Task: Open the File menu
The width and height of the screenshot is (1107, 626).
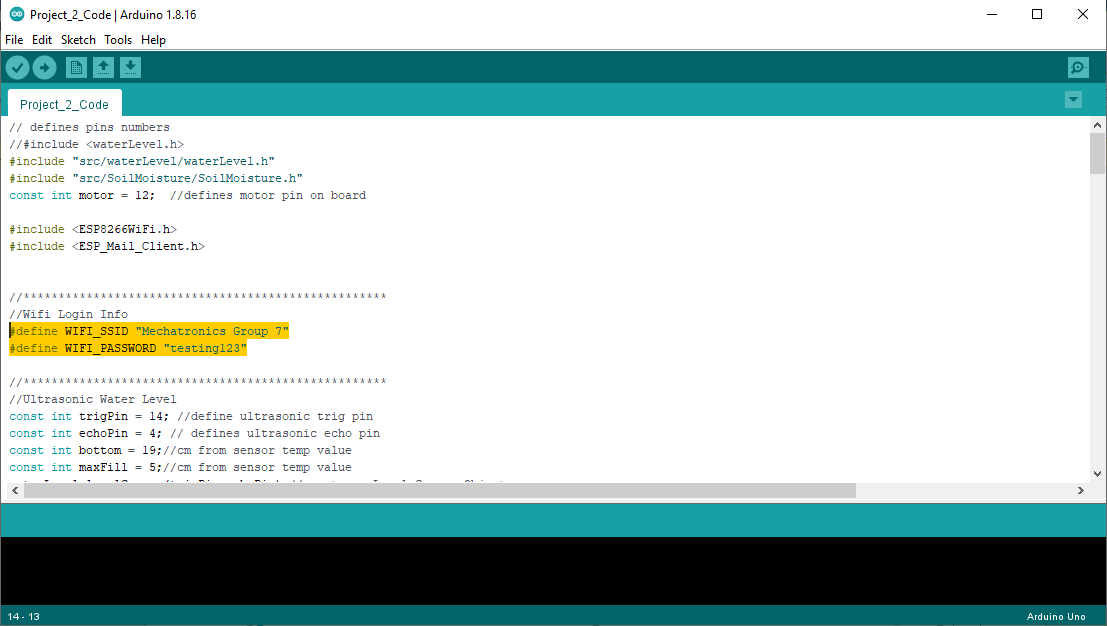Action: [x=14, y=40]
